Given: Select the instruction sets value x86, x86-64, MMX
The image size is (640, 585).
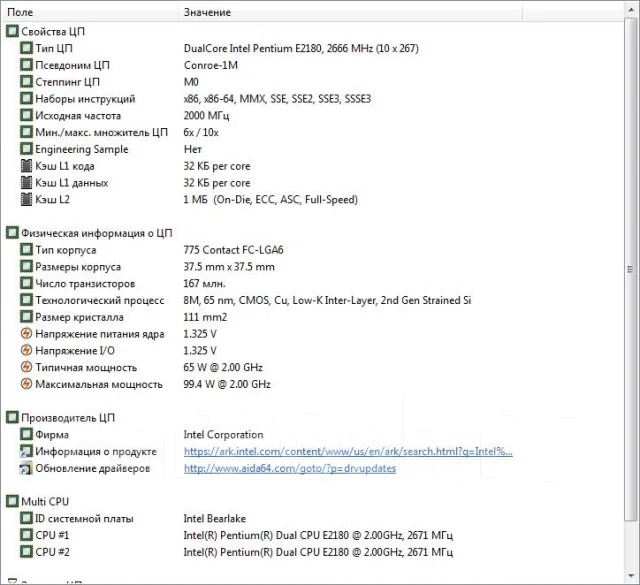Looking at the screenshot, I should pos(278,99).
